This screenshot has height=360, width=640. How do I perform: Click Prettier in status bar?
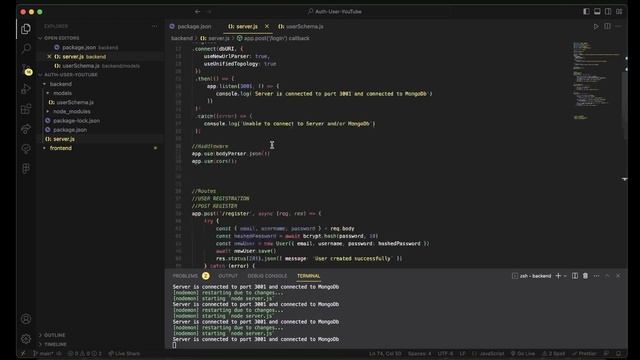[584, 353]
